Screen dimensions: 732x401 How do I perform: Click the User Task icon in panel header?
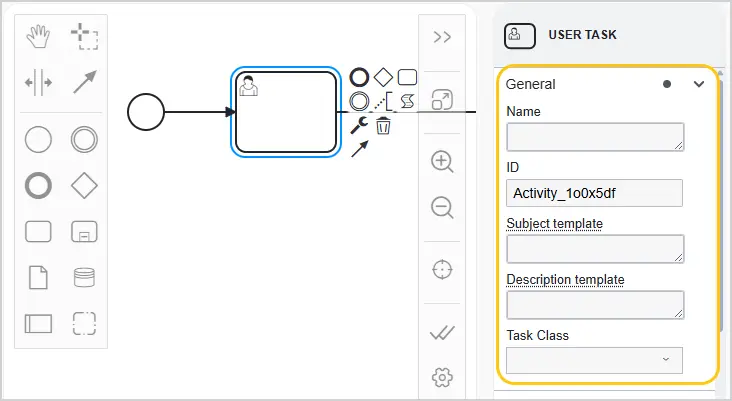tap(520, 35)
